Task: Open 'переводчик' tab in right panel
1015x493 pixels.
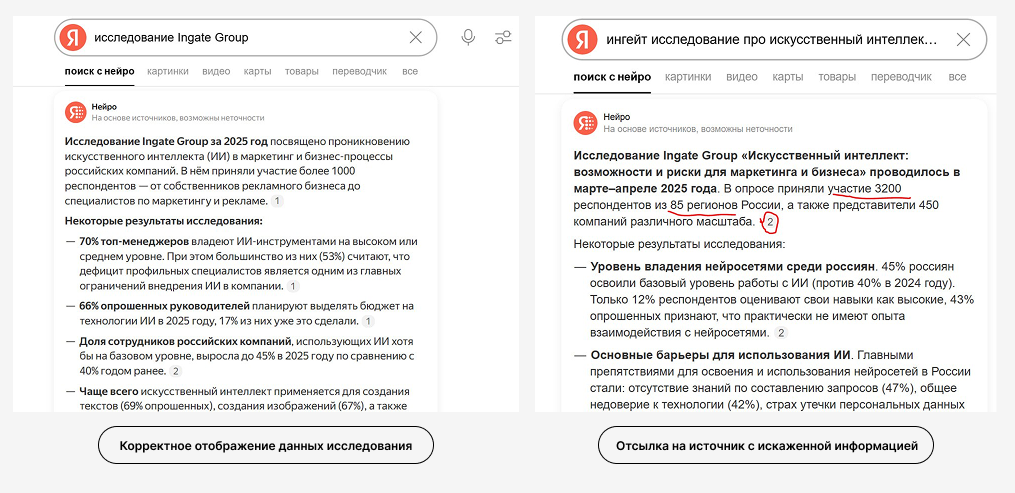Action: tap(901, 77)
